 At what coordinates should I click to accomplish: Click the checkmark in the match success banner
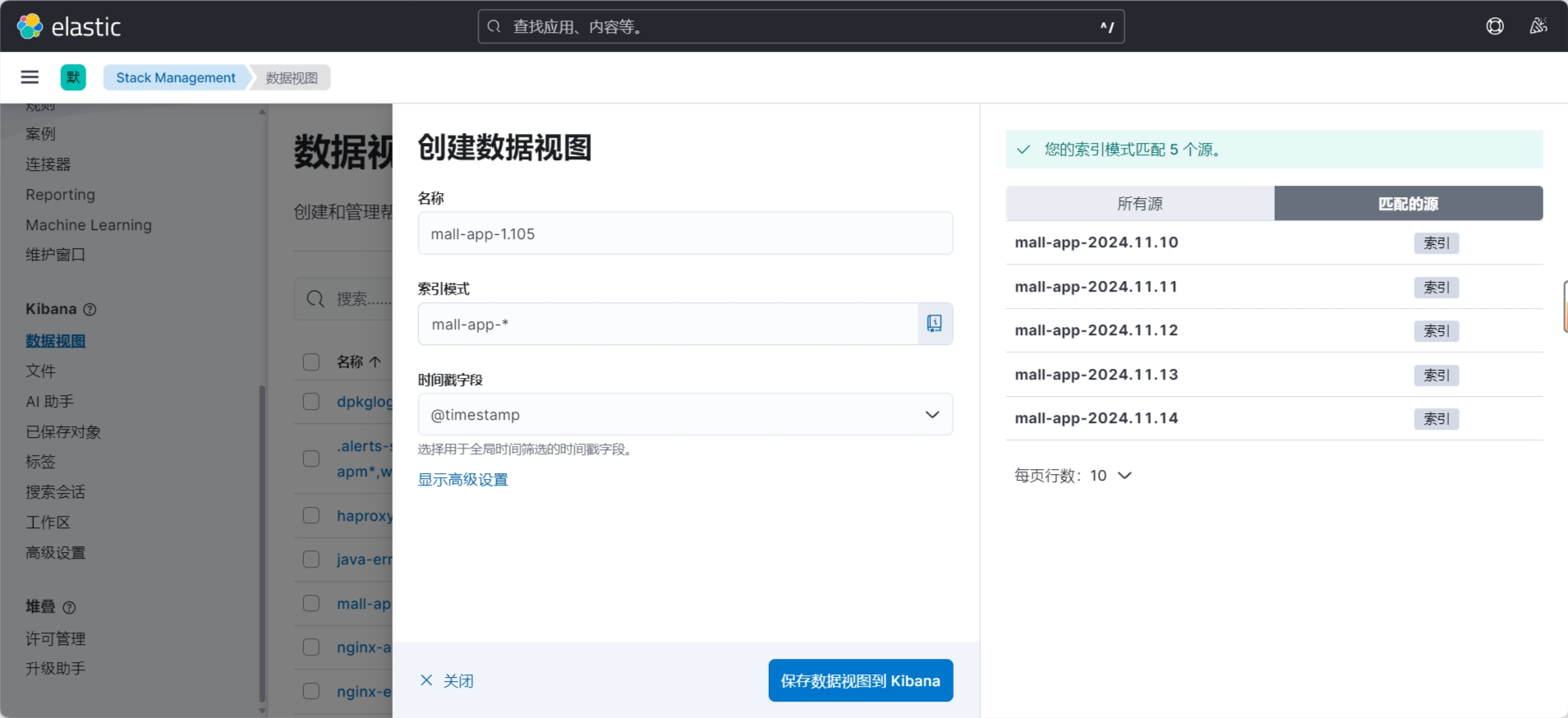(1023, 150)
